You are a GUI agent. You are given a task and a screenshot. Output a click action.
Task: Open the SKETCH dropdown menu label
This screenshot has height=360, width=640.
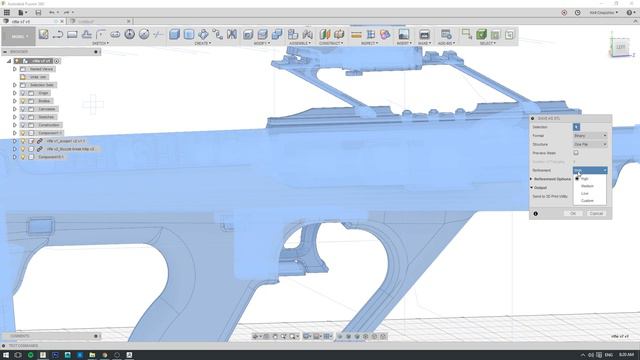pyautogui.click(x=100, y=43)
